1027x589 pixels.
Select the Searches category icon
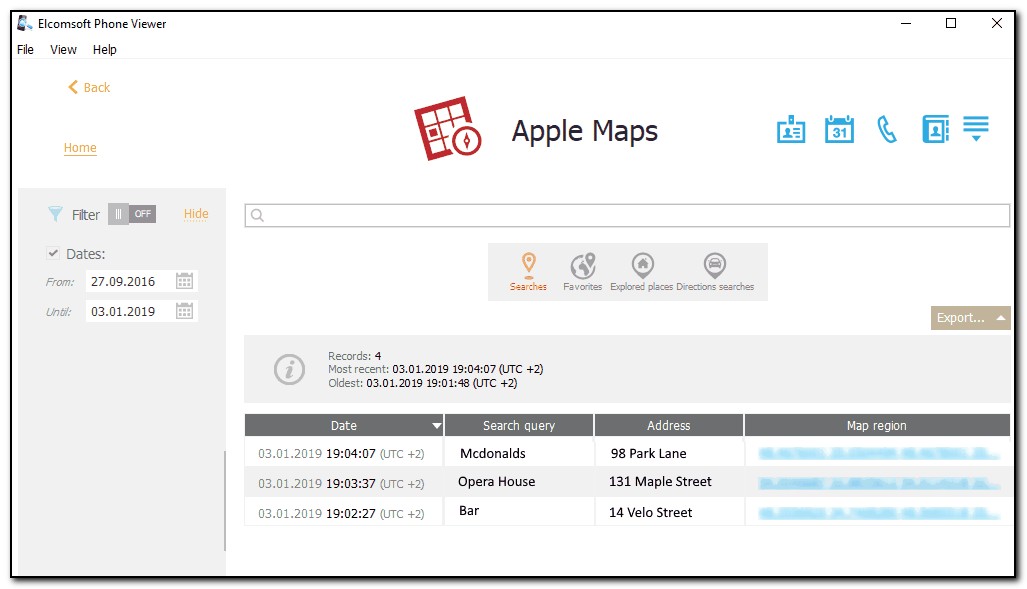click(x=528, y=272)
